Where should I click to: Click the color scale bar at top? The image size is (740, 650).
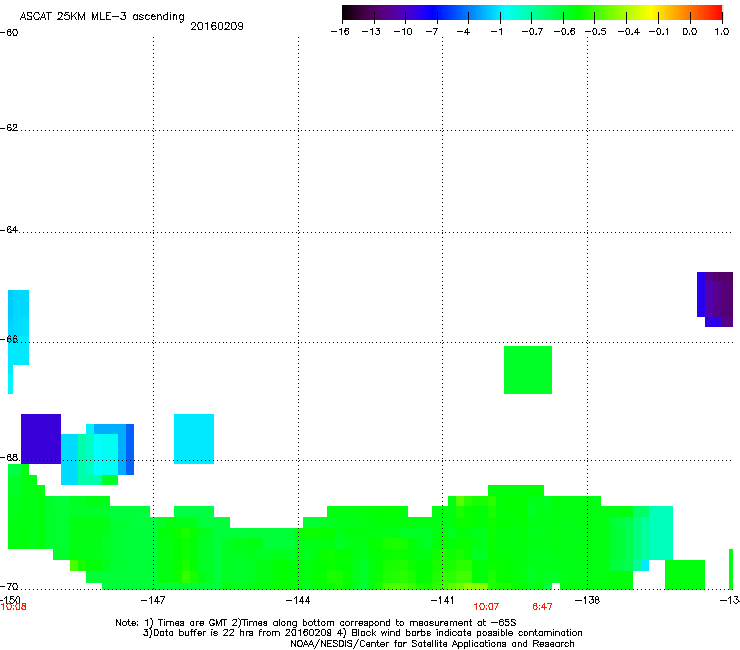tap(532, 13)
